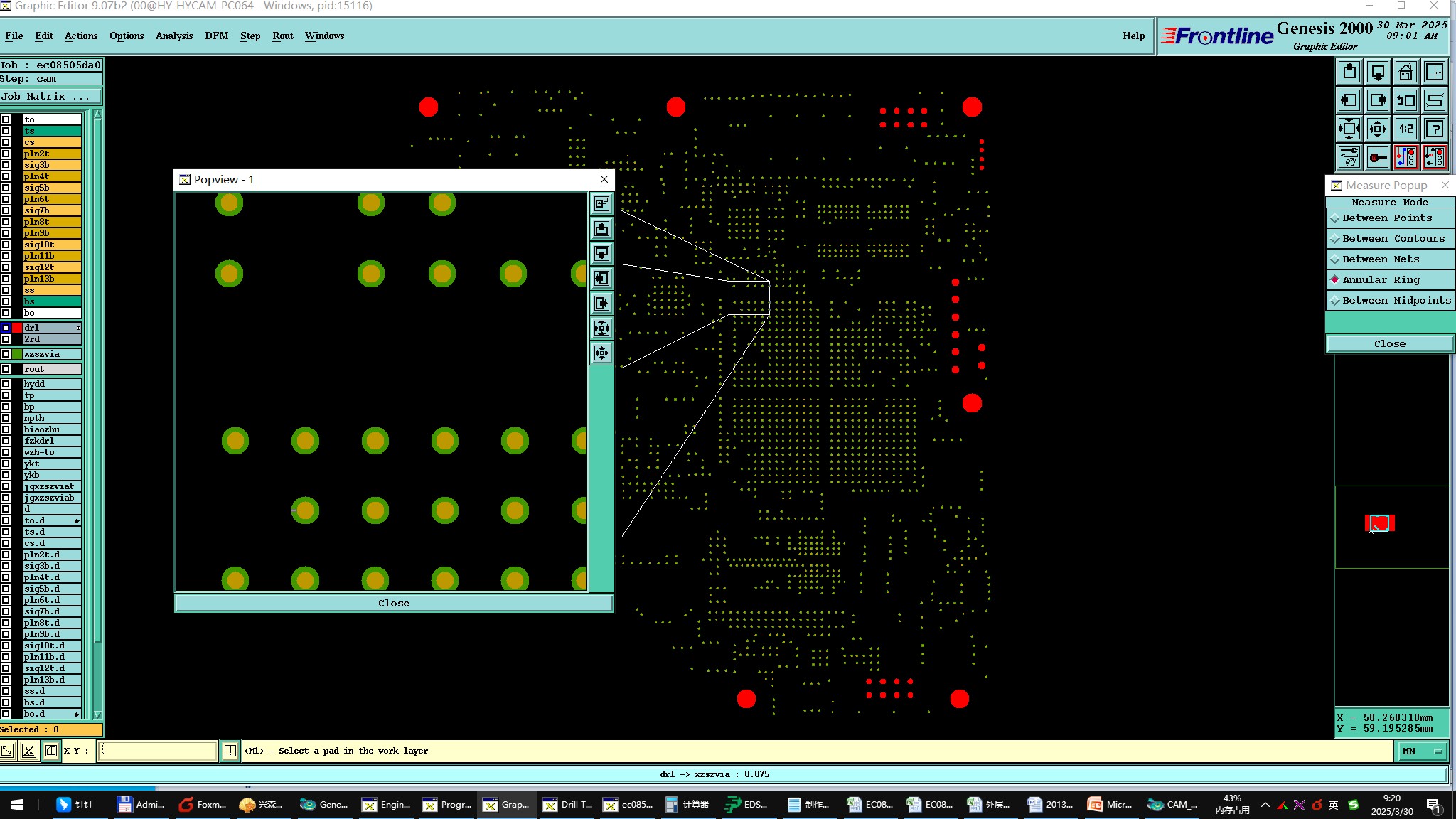Click the previous view (undo zoom) icon
1456x819 pixels.
1406,100
